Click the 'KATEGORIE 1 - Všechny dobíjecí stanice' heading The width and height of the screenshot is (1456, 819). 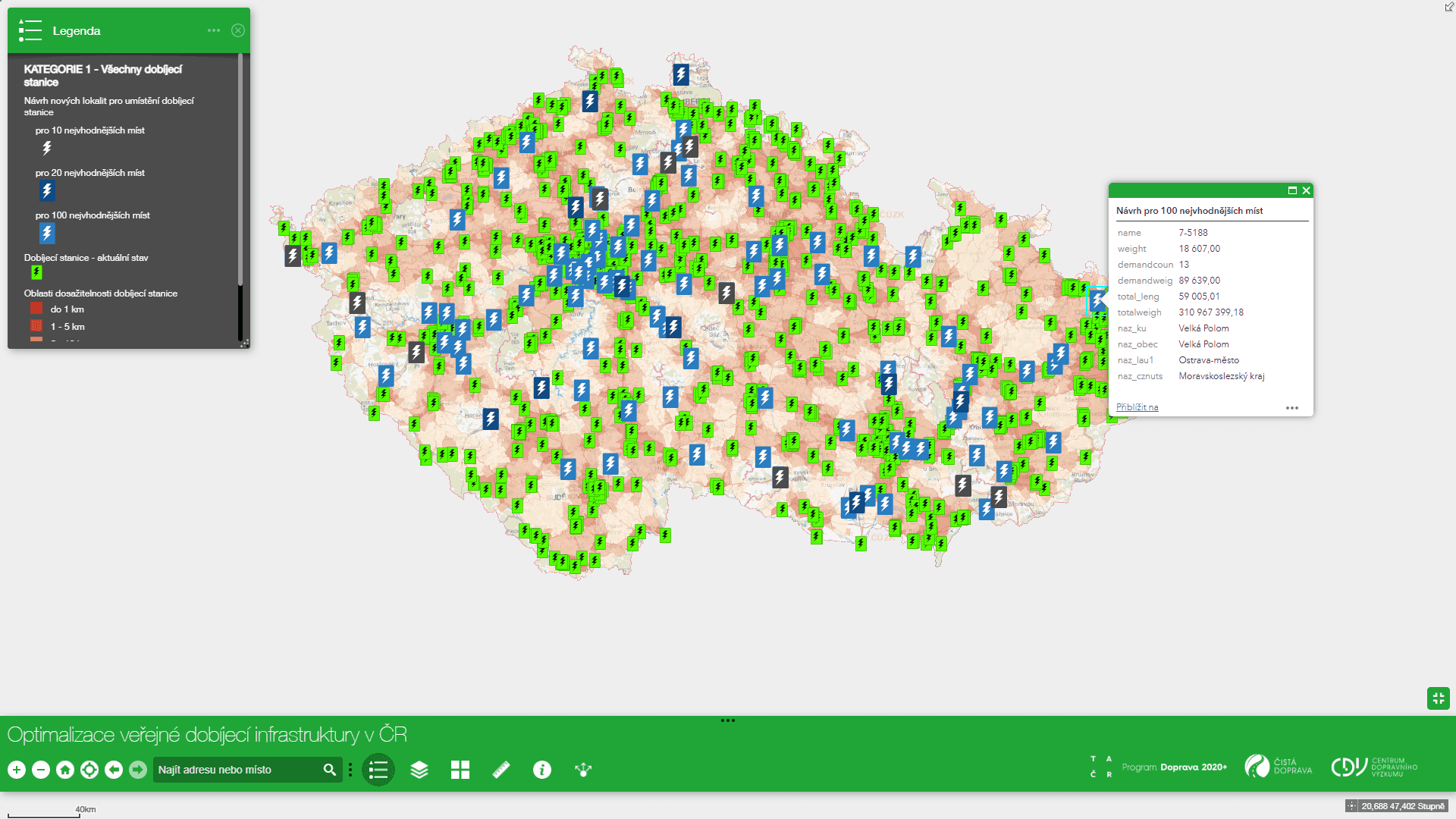(x=103, y=75)
